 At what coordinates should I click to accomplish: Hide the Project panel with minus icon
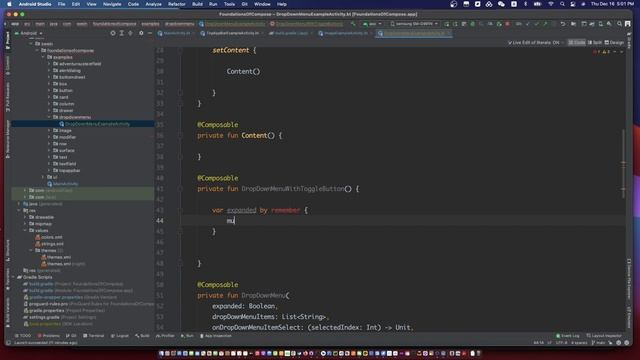(150, 33)
